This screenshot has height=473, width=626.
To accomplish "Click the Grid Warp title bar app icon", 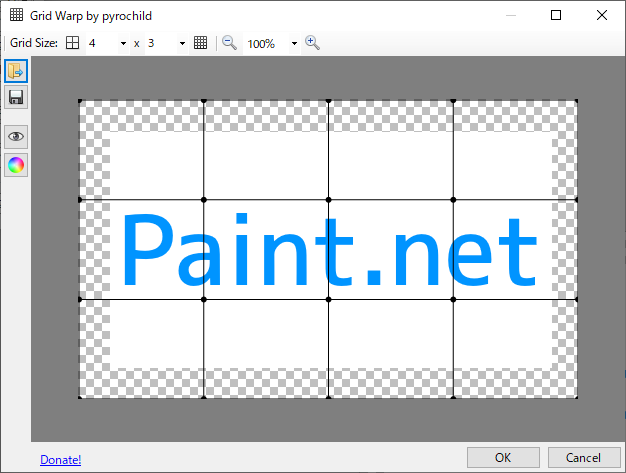I will 16,15.
